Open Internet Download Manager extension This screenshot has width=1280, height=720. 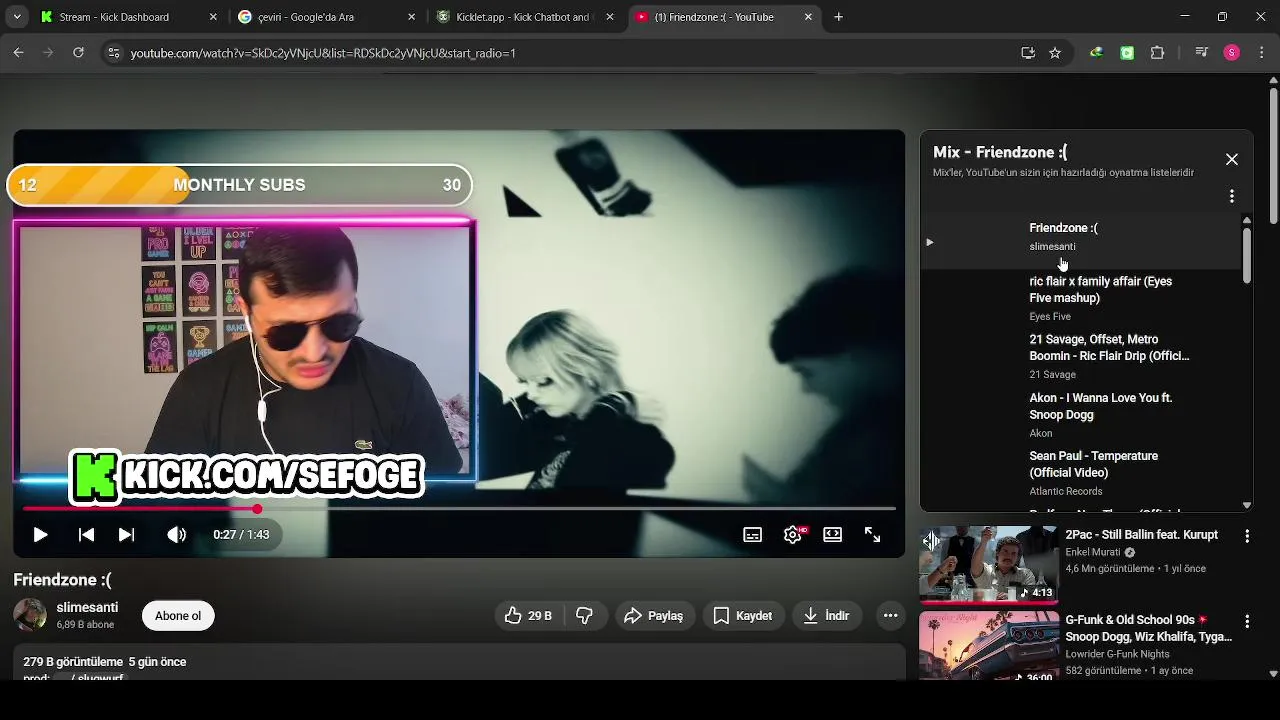[x=1097, y=53]
